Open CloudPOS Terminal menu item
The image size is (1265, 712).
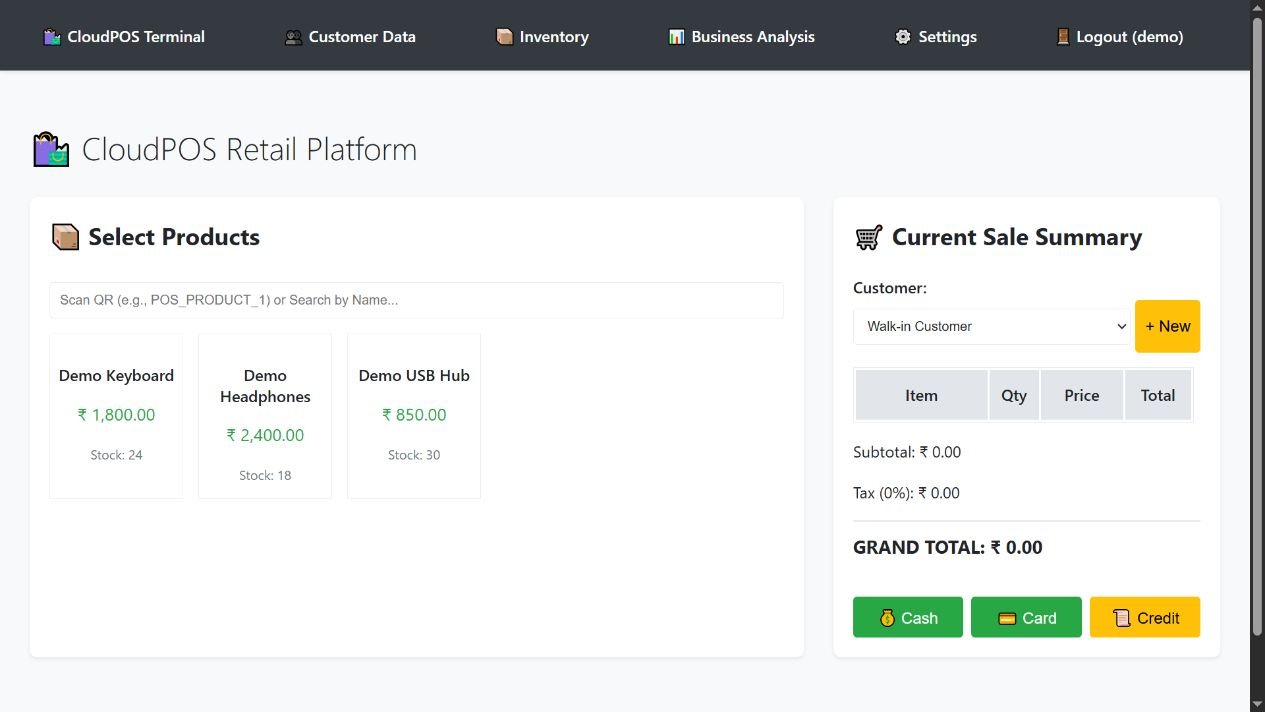[124, 37]
